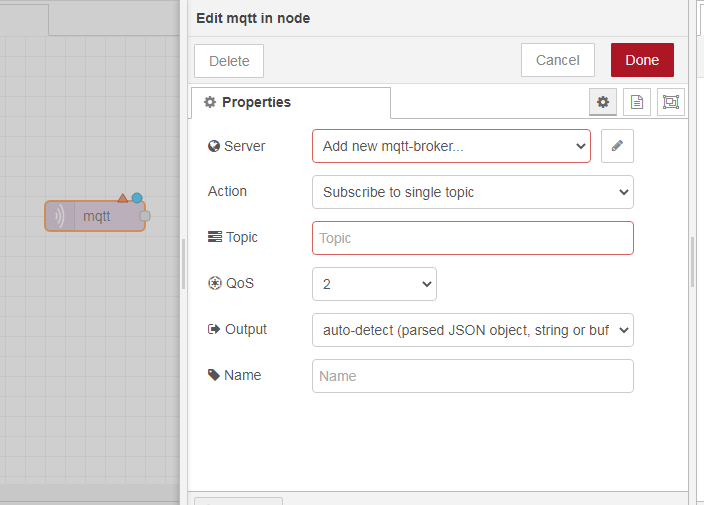Open node properties gear tab
The width and height of the screenshot is (704, 505).
(x=602, y=102)
